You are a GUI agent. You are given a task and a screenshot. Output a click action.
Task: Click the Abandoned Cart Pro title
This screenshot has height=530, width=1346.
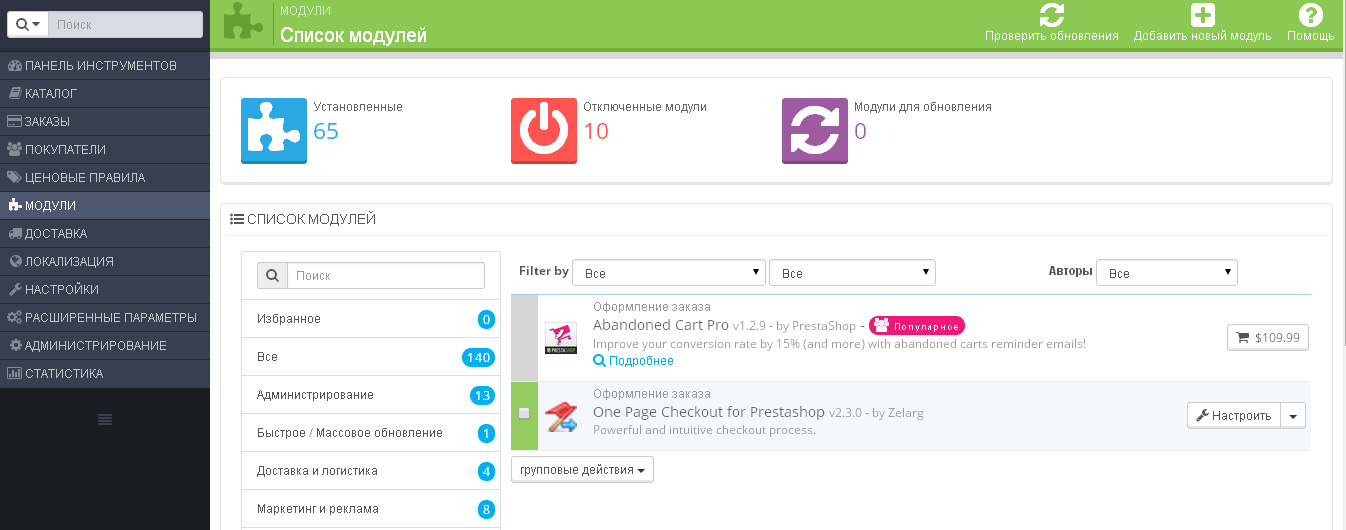(661, 326)
